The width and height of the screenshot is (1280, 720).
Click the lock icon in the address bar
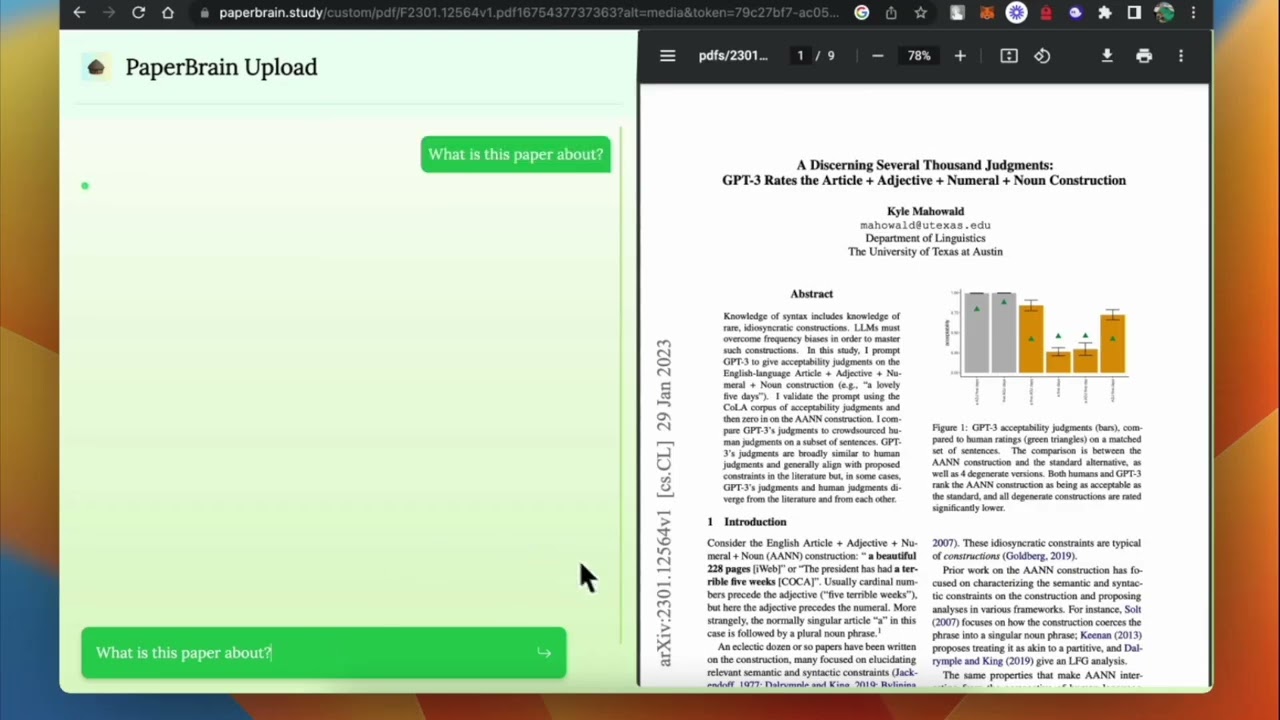pyautogui.click(x=204, y=13)
